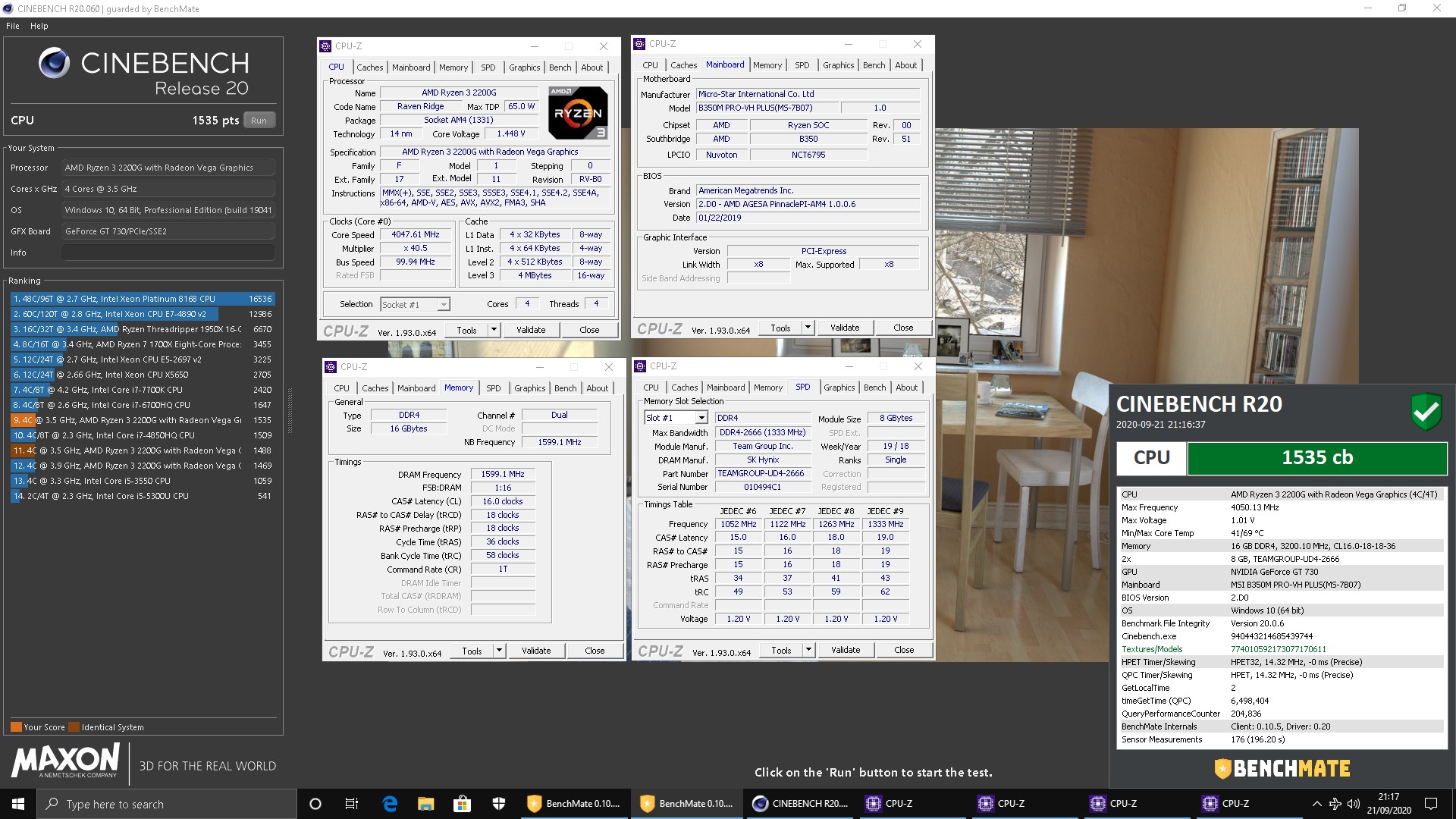Switch to CINEBENCH R20 taskbar entry
The height and width of the screenshot is (819, 1456).
click(800, 804)
